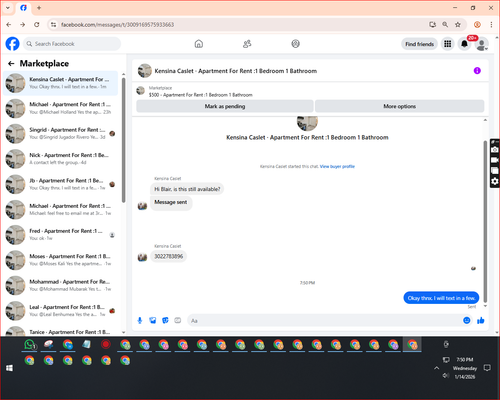Viewport: 500px width, 400px height.
Task: Record a voice clip with microphone icon
Action: pos(140,320)
